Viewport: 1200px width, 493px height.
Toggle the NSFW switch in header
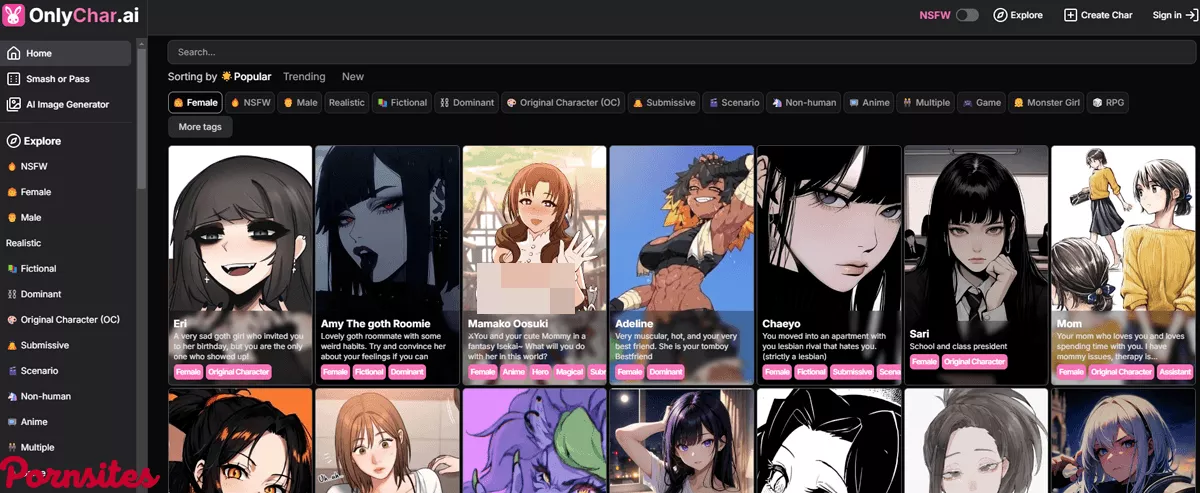click(966, 15)
